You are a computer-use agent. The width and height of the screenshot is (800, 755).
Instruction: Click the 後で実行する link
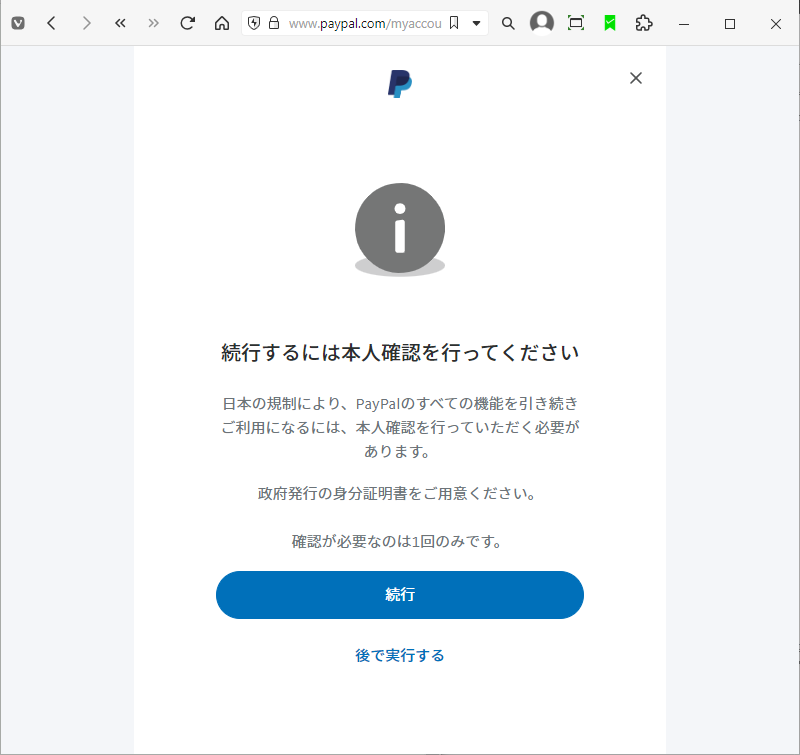click(x=399, y=655)
